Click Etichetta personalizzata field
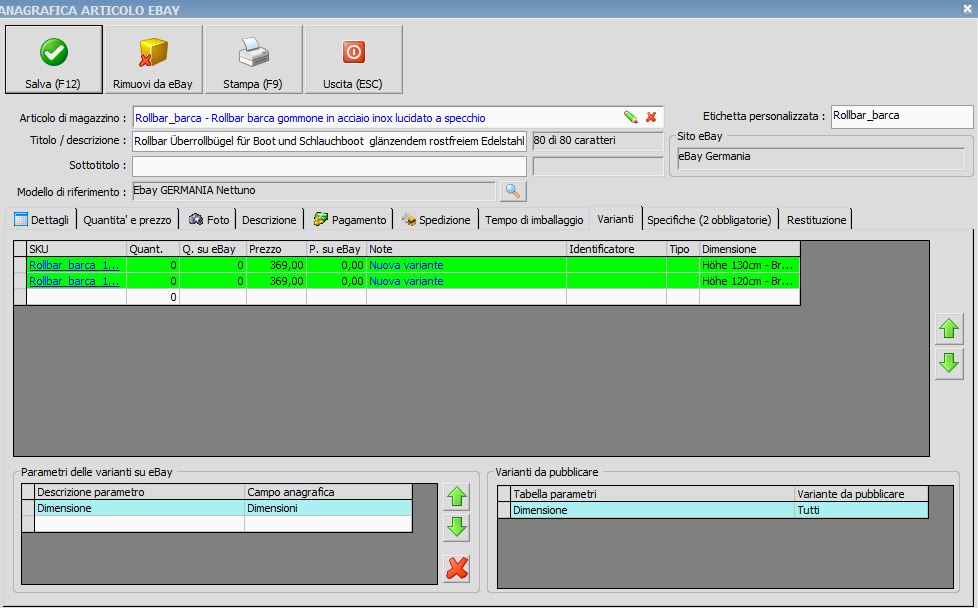978x608 pixels. click(x=902, y=116)
